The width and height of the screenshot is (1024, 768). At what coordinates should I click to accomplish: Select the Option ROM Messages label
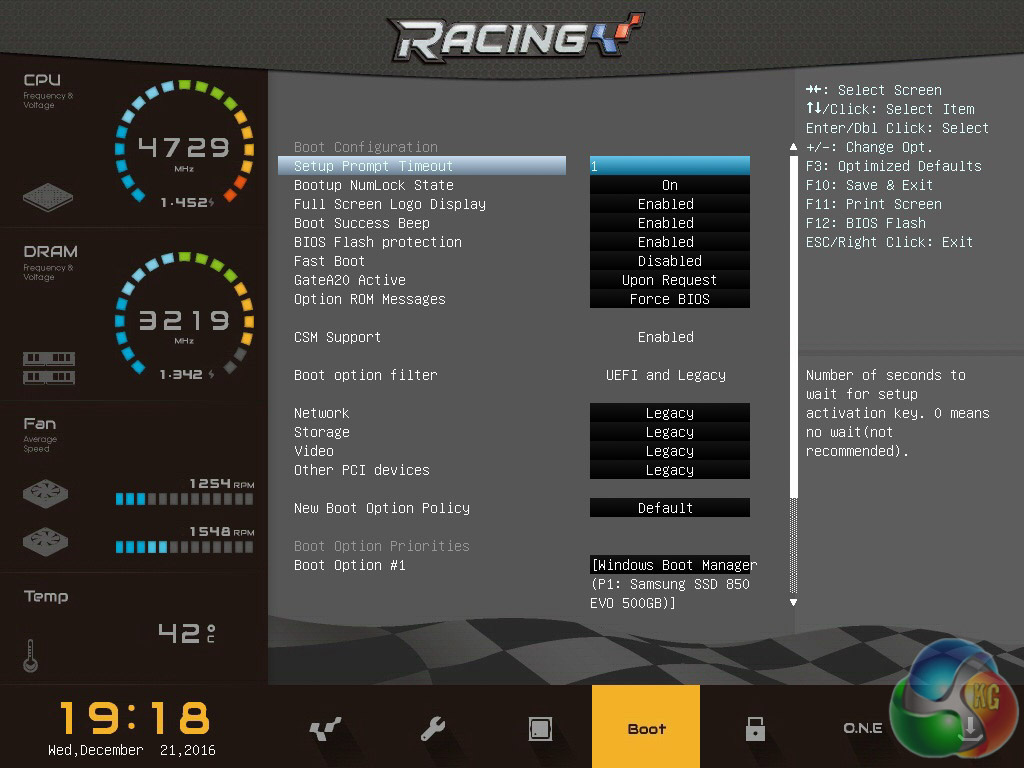370,298
